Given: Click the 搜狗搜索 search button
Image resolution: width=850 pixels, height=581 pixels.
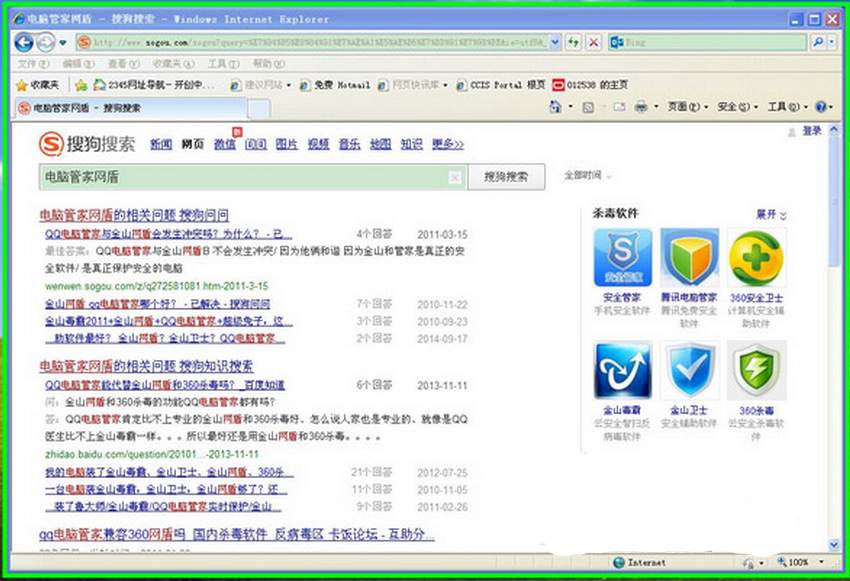Looking at the screenshot, I should point(506,177).
